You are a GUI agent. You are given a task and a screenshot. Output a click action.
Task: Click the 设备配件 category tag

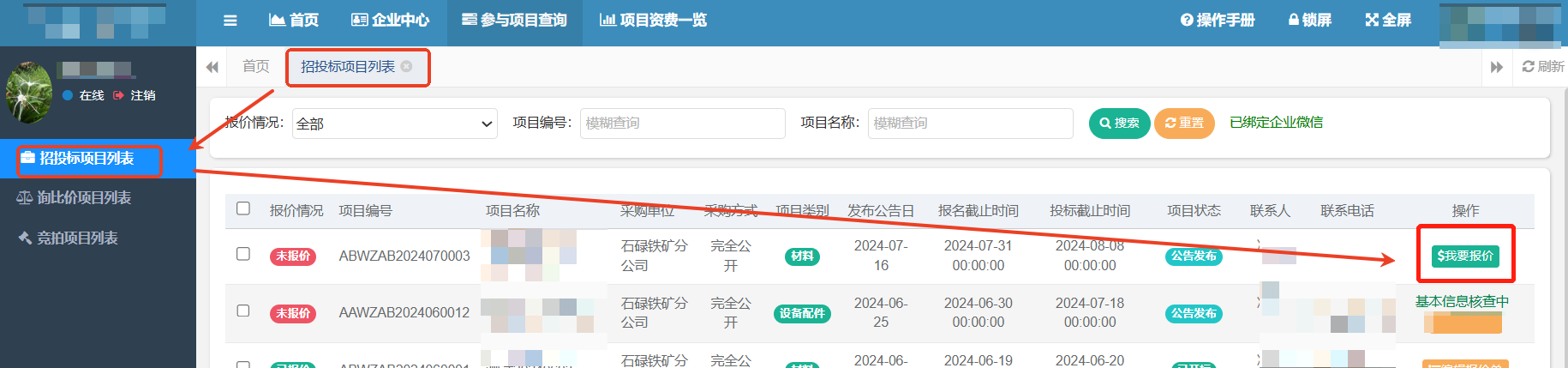coord(802,313)
